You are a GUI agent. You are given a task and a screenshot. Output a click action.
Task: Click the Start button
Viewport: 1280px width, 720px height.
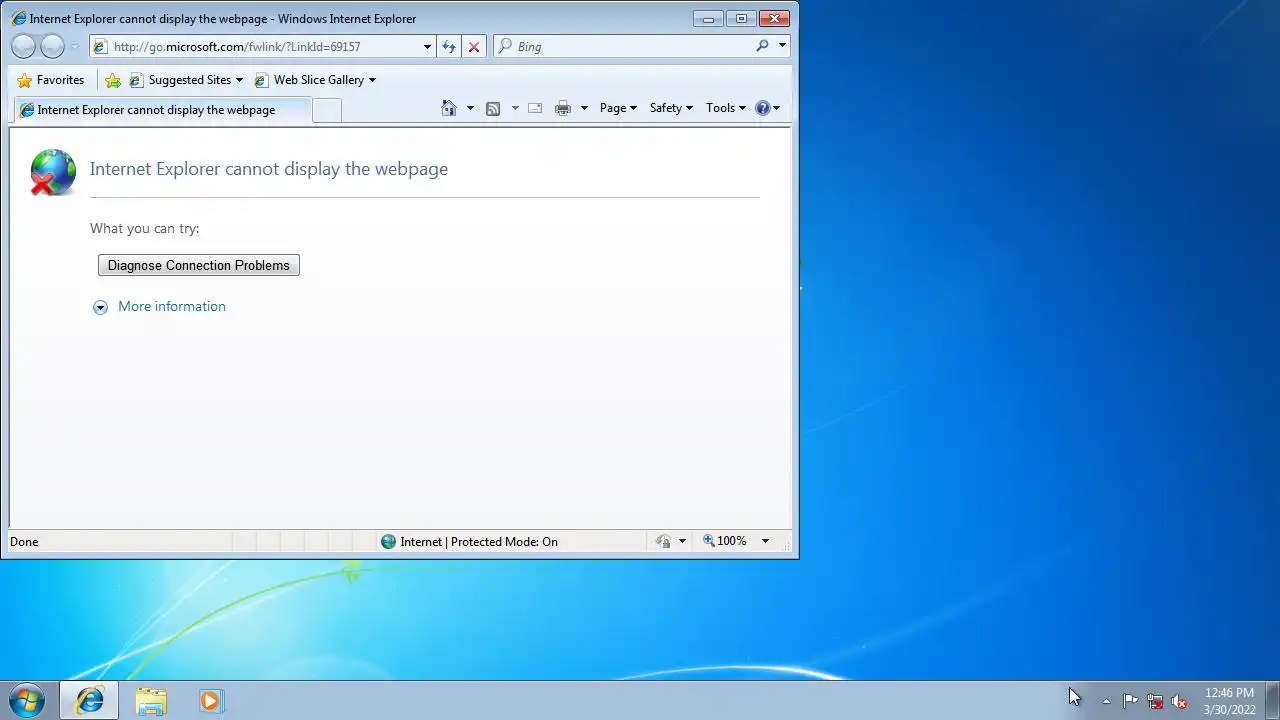[27, 700]
